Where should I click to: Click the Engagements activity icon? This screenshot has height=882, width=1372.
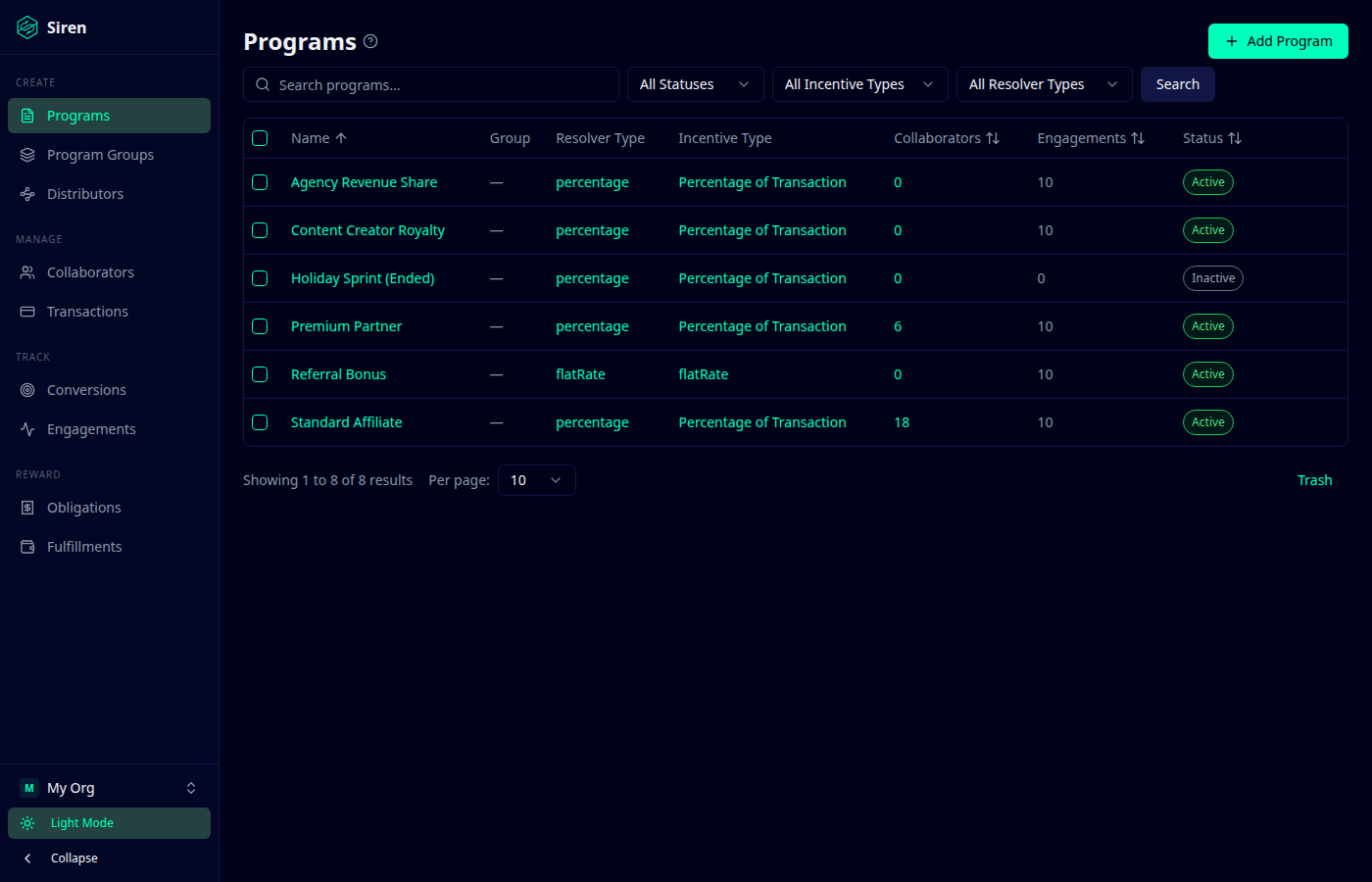[x=27, y=429]
